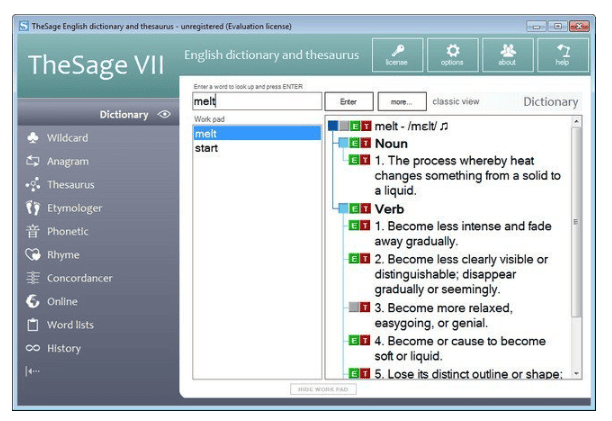612x421 pixels.
Task: Hide the work pad panel
Action: pyautogui.click(x=323, y=389)
